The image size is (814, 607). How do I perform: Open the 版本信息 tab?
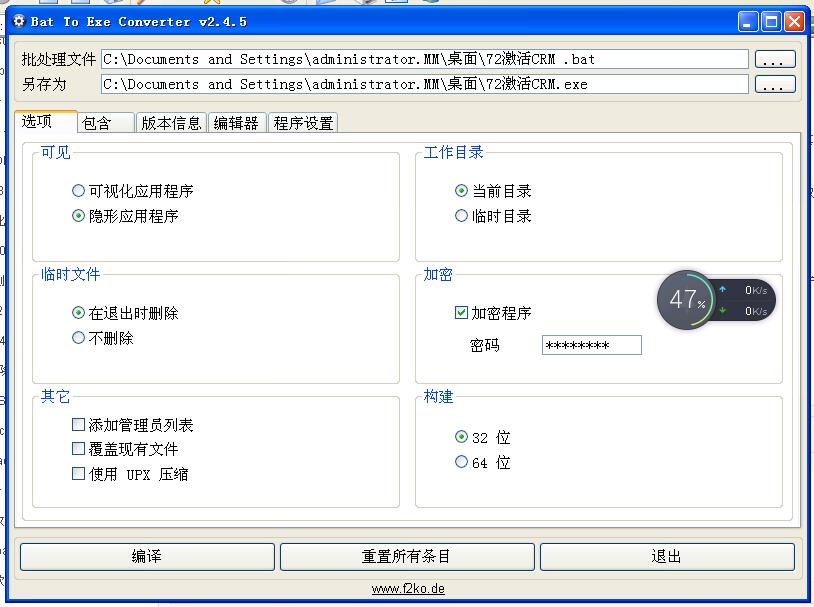(171, 123)
